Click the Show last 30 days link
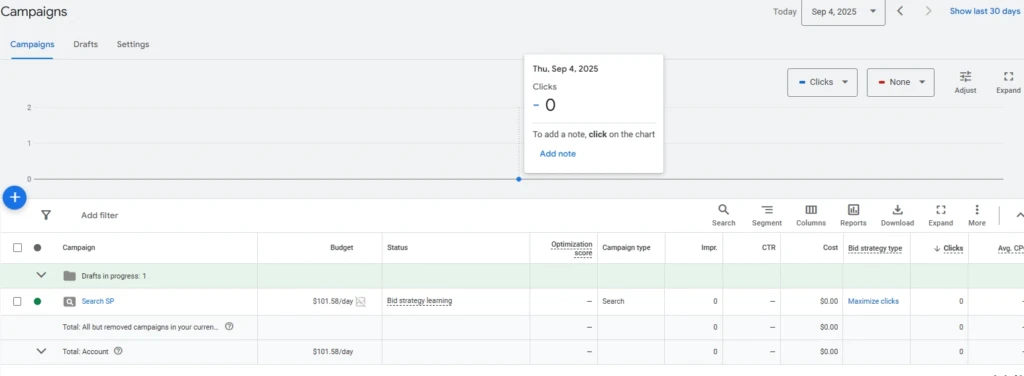The image size is (1024, 376). point(985,11)
